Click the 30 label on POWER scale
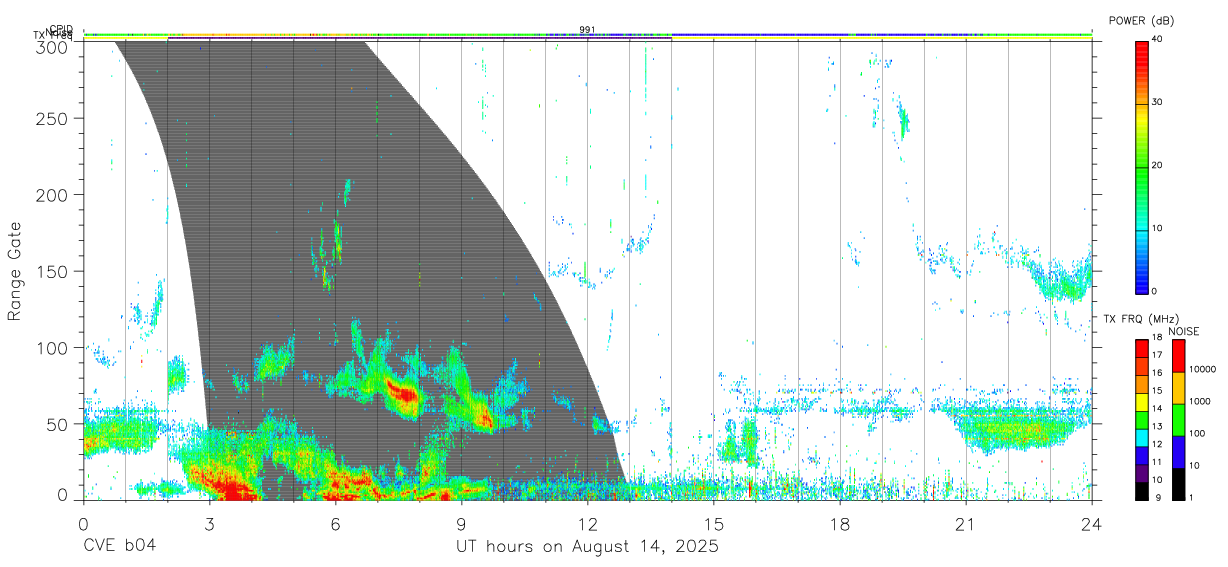The image size is (1228, 567). pos(1158,102)
